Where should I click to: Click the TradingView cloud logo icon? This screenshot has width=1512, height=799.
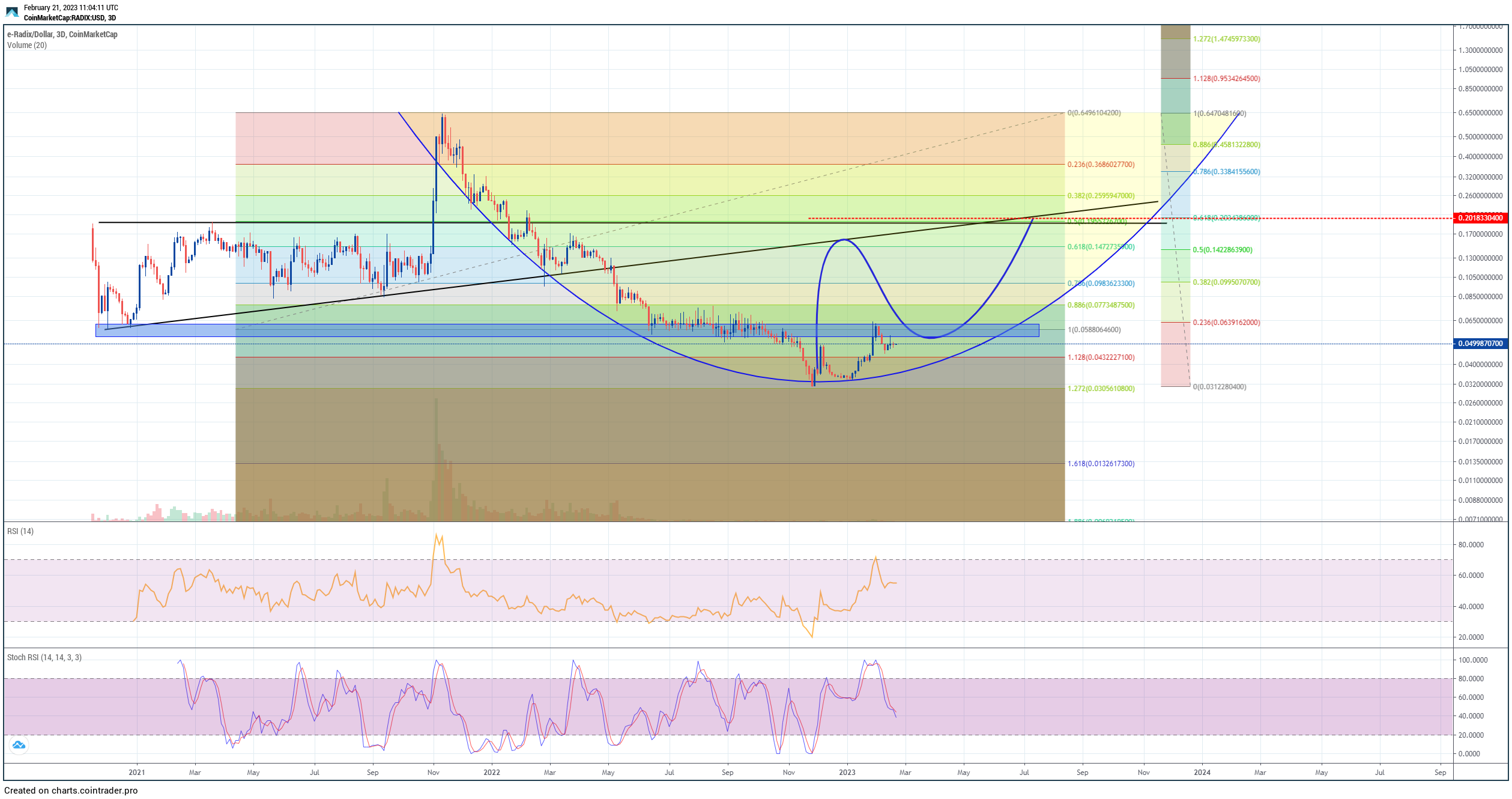point(19,746)
